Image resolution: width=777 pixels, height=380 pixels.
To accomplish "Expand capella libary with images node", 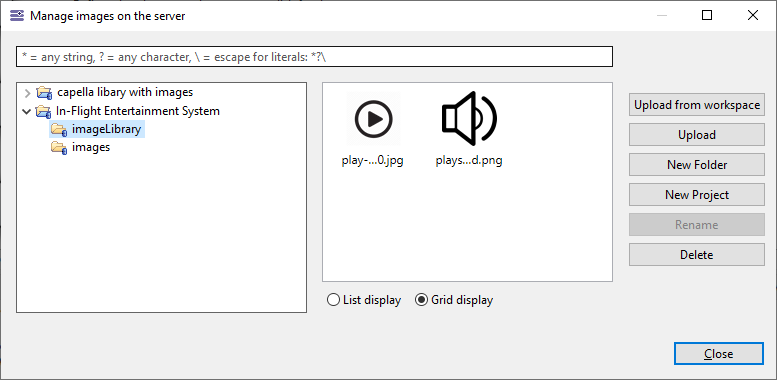I will 27,93.
